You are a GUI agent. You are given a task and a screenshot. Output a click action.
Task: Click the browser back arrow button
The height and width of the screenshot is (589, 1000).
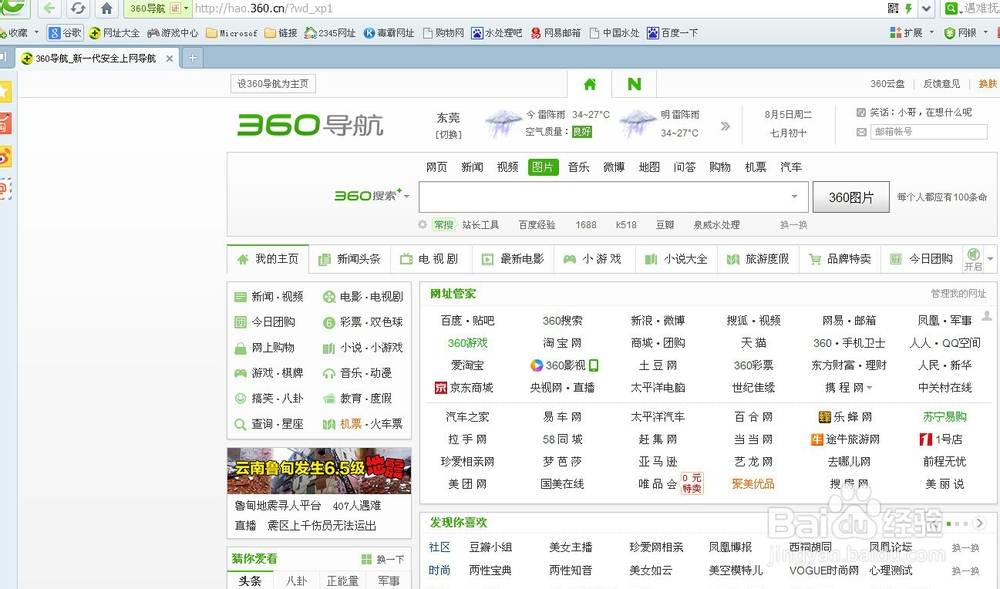49,8
